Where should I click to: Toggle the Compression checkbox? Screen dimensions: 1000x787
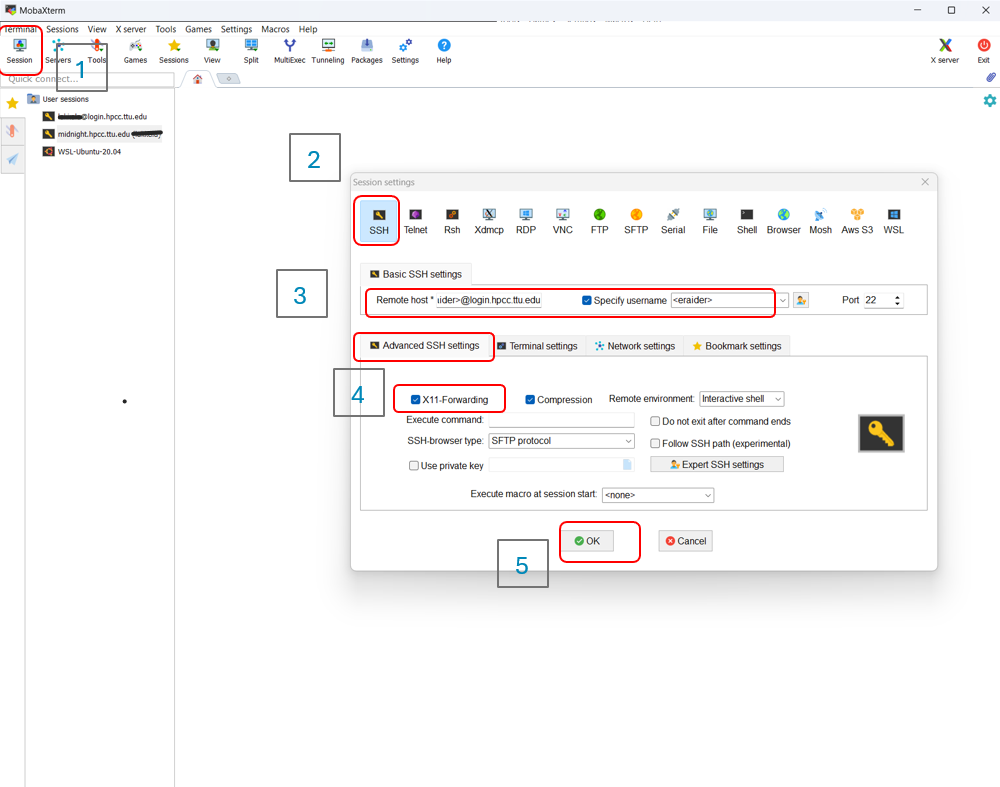[530, 400]
